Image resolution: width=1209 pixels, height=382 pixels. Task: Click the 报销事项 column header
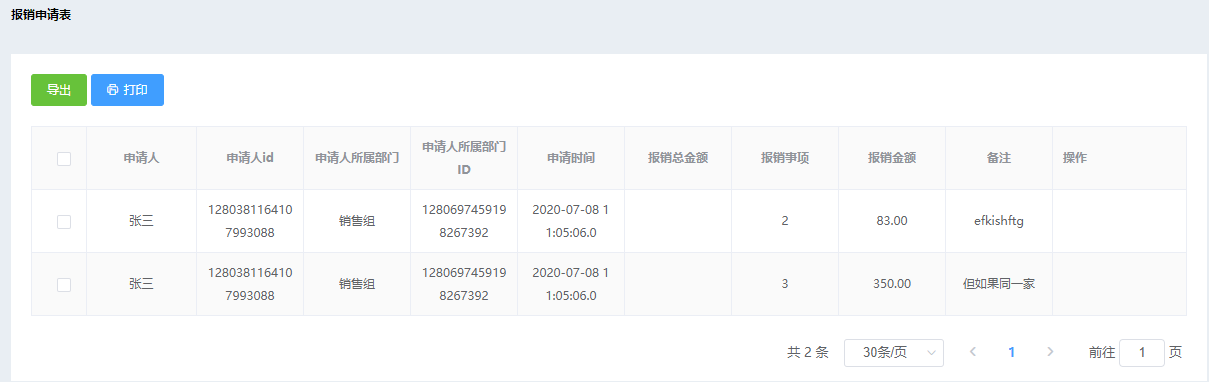(785, 158)
